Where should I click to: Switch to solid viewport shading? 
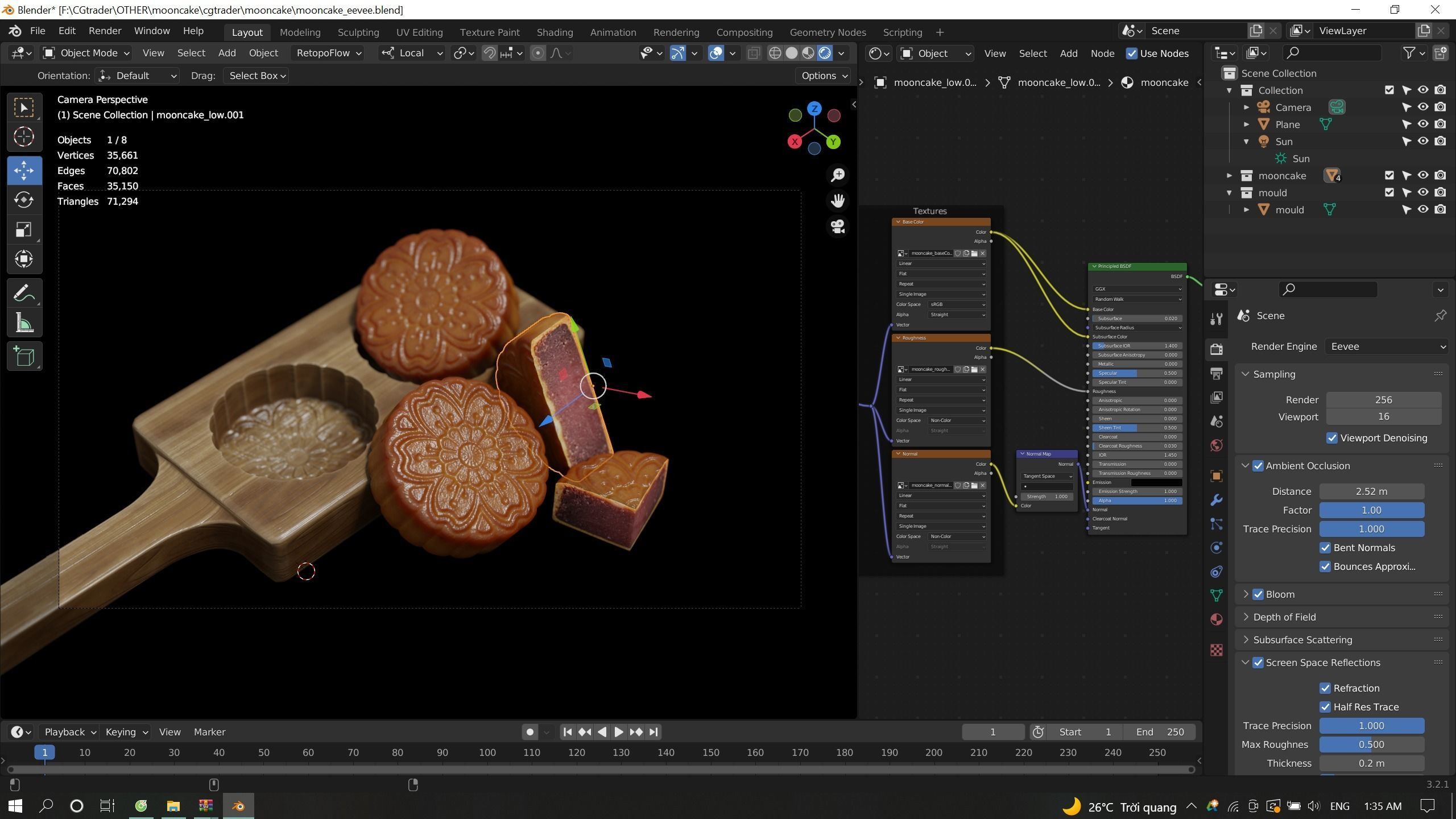(791, 53)
